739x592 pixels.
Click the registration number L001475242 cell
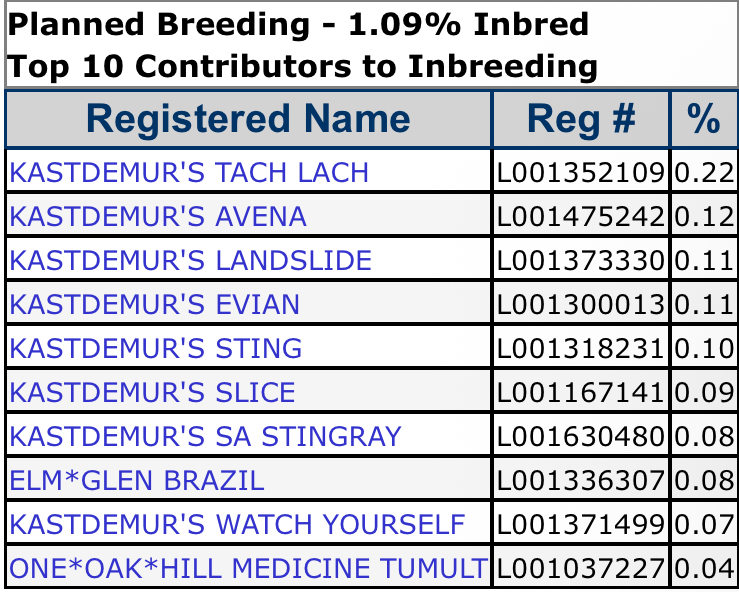(x=581, y=217)
